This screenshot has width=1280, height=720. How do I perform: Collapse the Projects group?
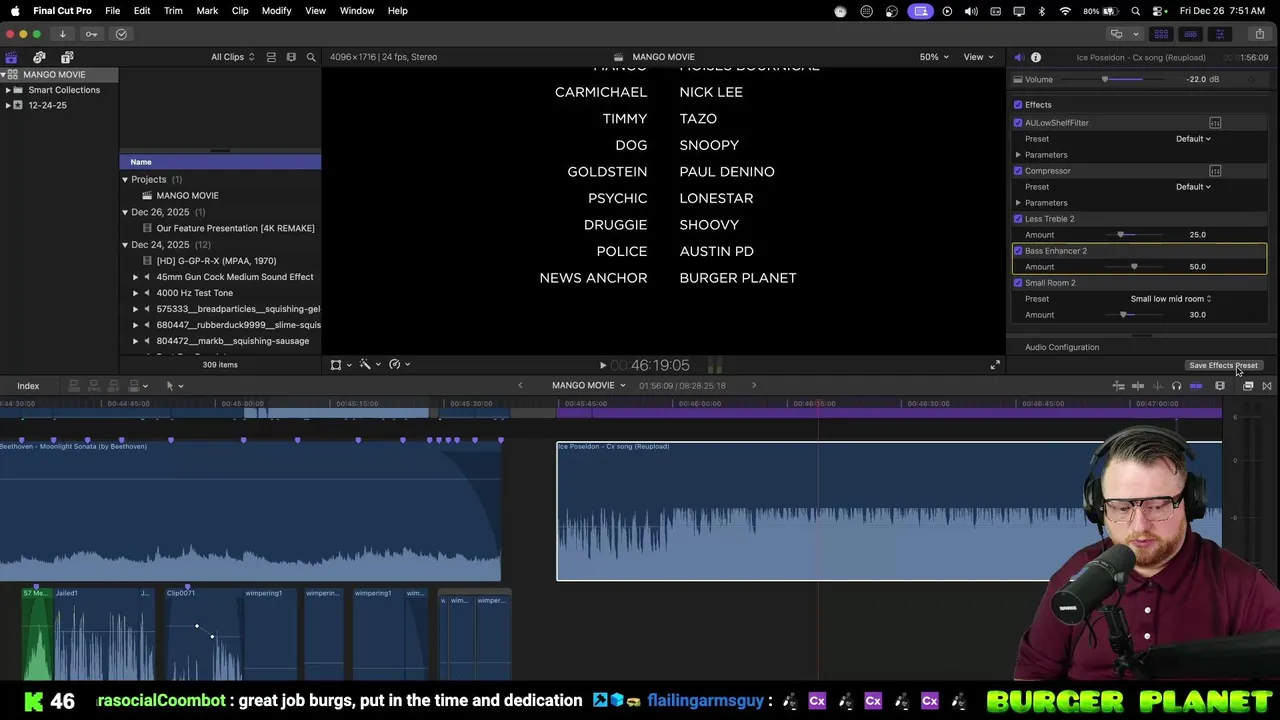(x=125, y=180)
